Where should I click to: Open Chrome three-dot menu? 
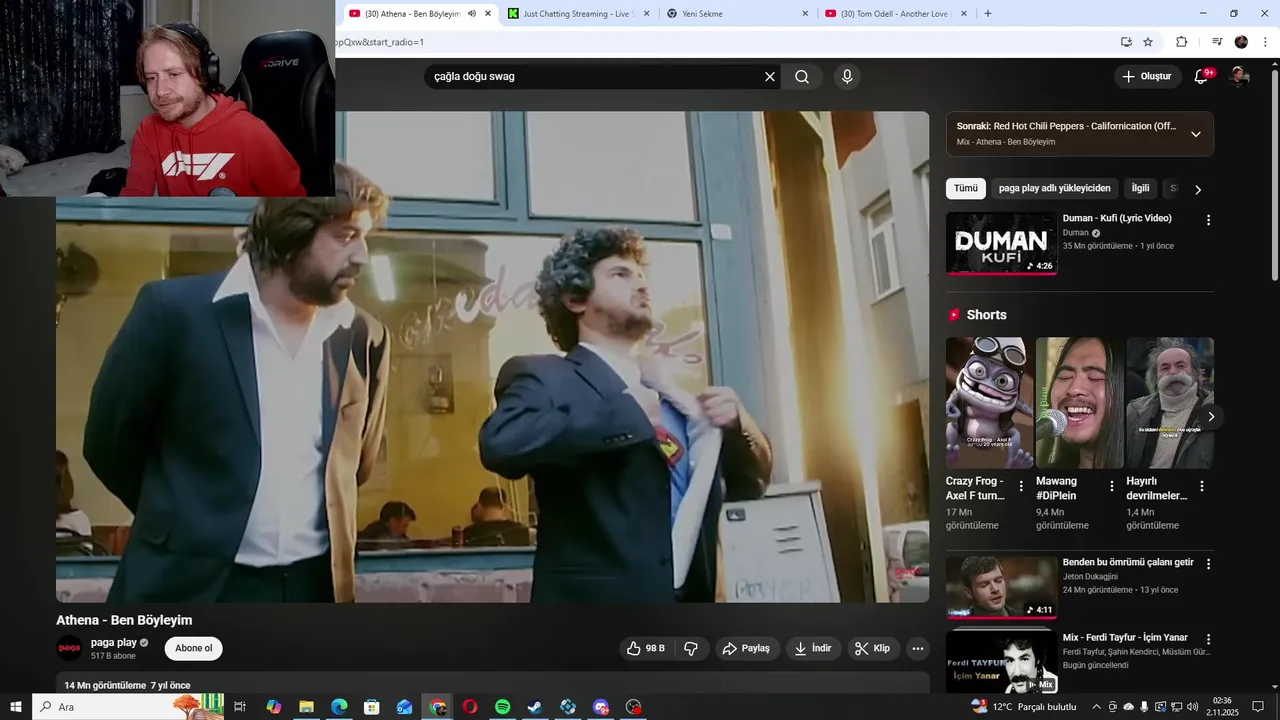point(1266,42)
